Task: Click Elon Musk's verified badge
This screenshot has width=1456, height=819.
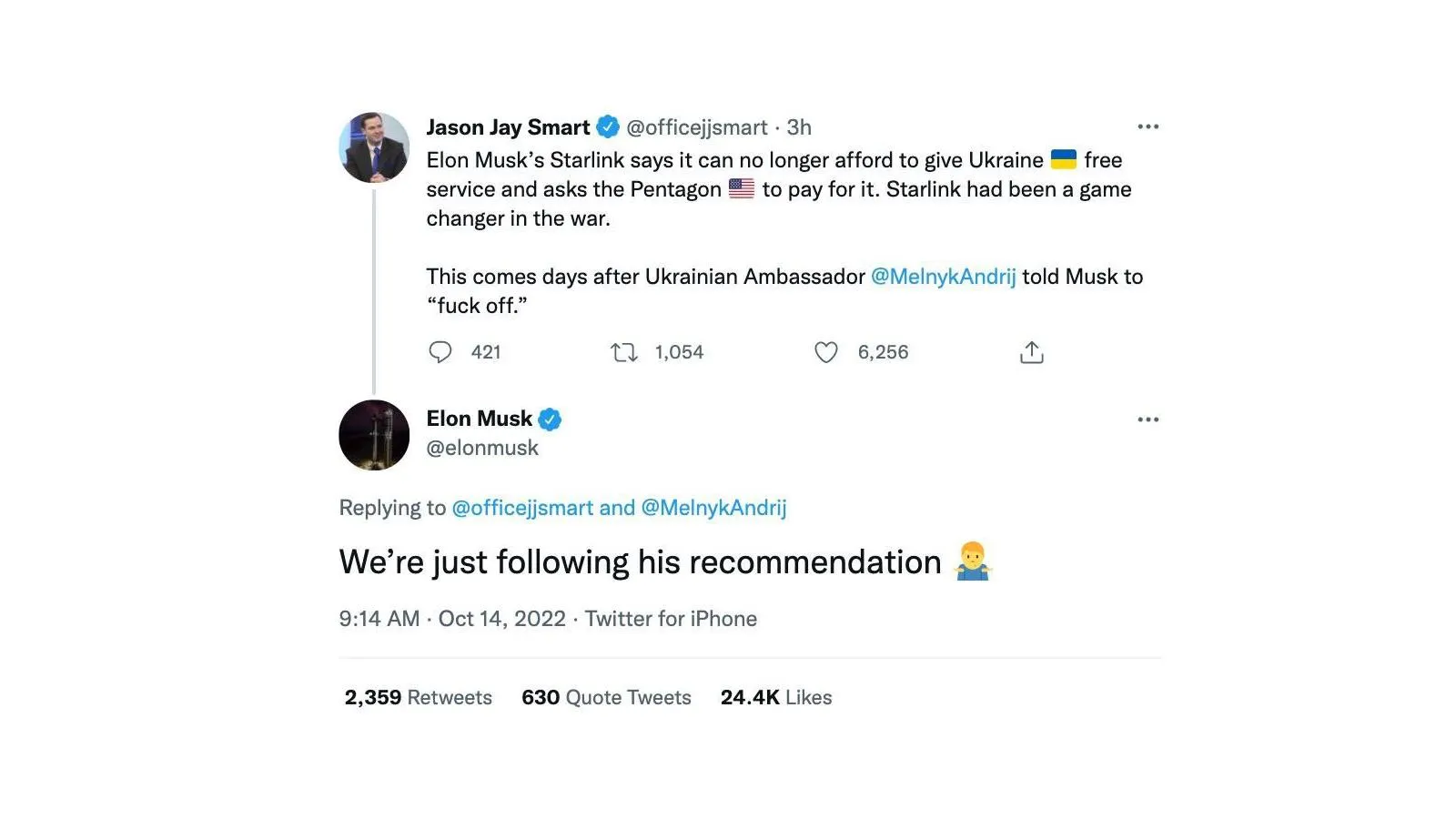Action: (550, 420)
